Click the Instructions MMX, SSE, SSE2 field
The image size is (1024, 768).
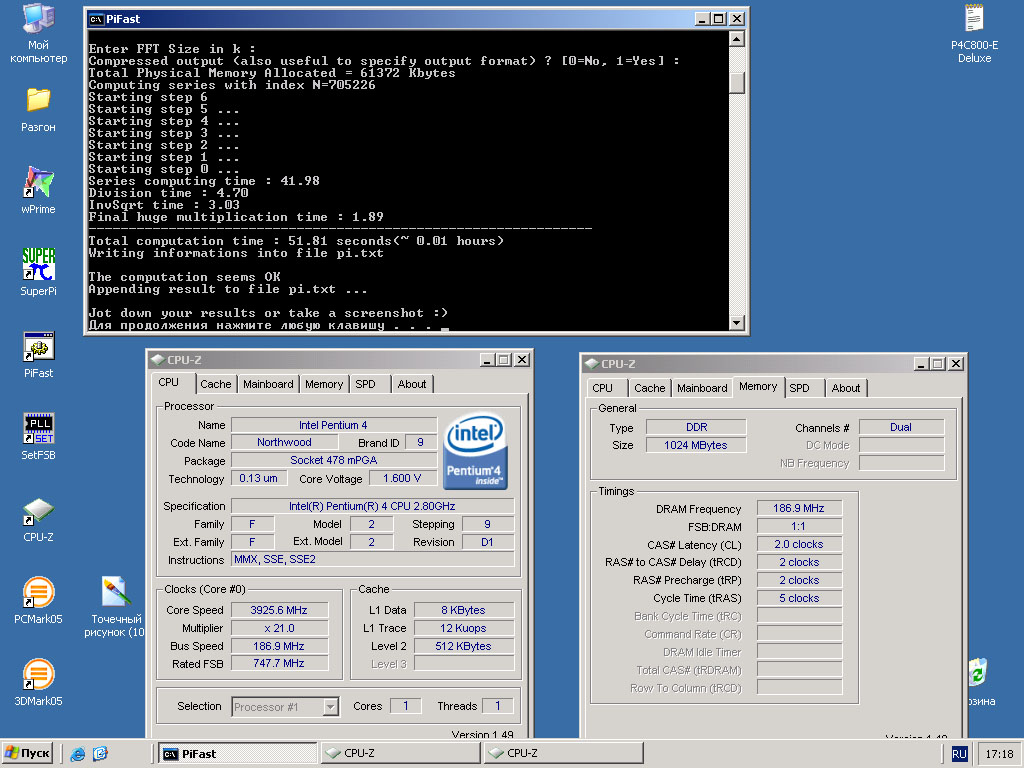pos(372,560)
